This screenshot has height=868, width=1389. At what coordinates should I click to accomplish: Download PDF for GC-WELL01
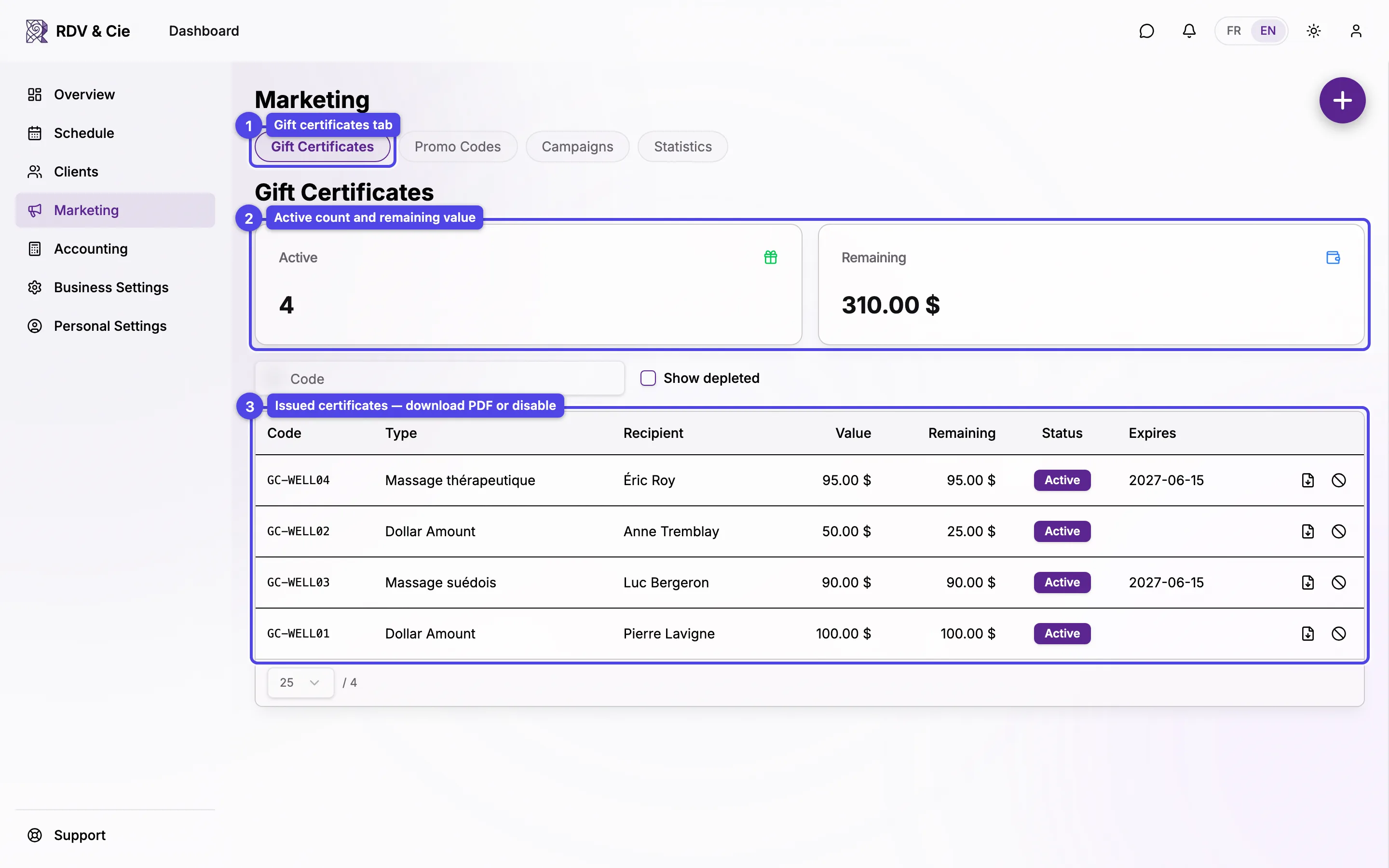coord(1307,634)
